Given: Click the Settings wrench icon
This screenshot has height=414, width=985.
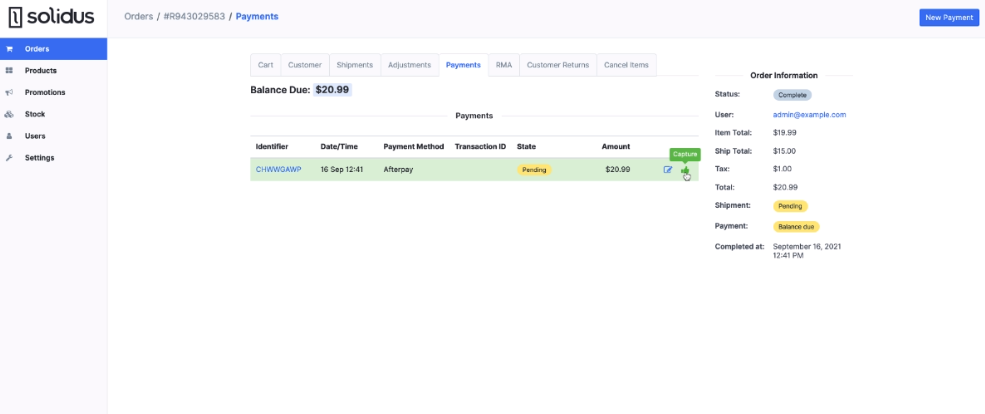Looking at the screenshot, I should (10, 158).
